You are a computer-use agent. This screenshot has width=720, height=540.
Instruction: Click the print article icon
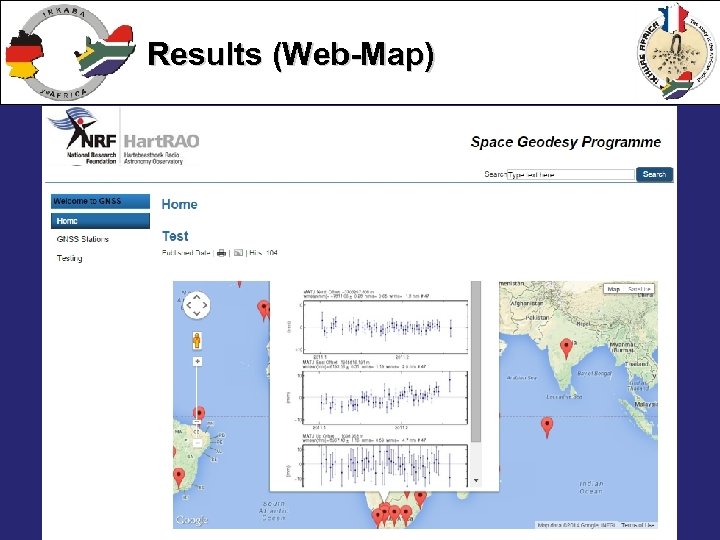click(x=221, y=253)
